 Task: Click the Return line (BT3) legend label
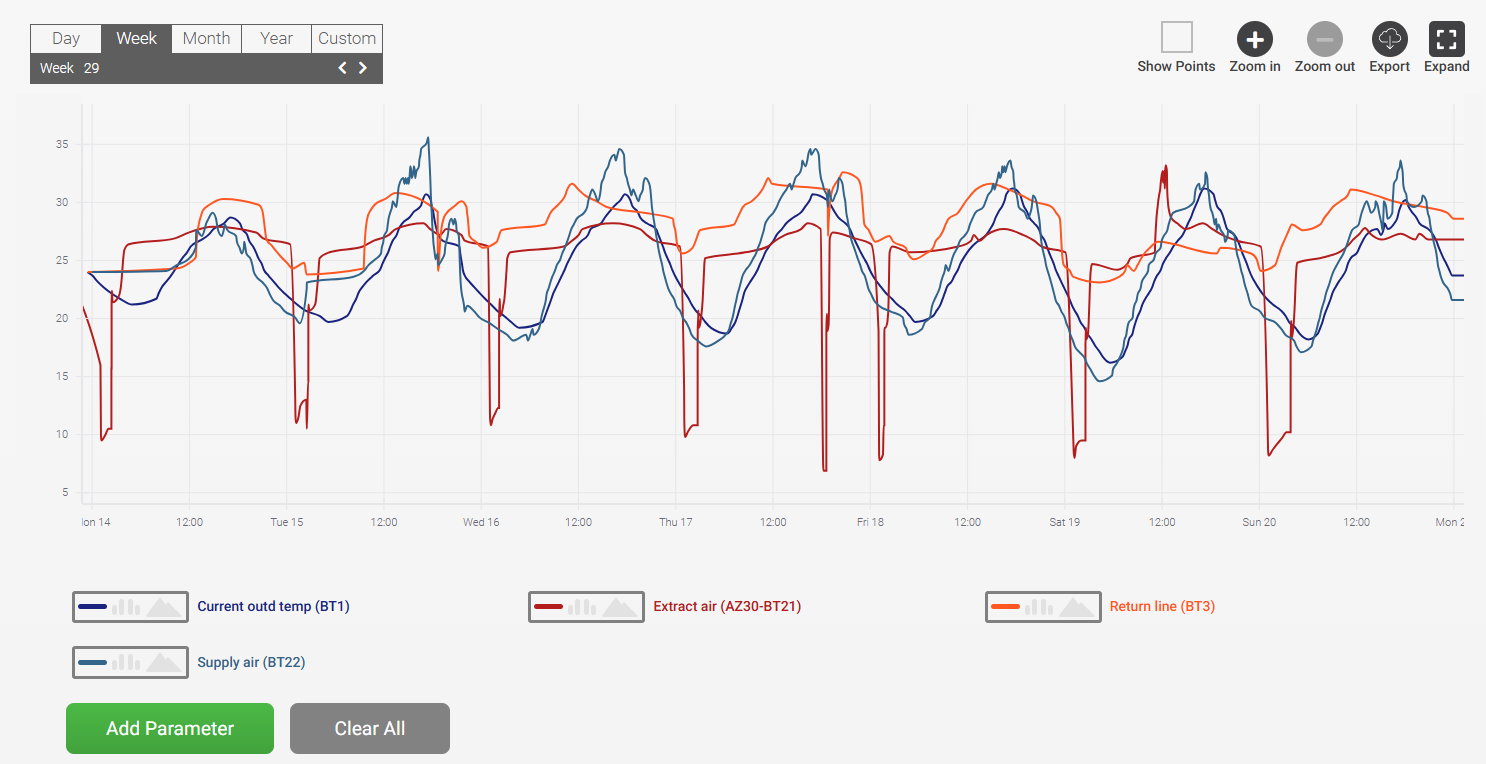[x=1162, y=606]
